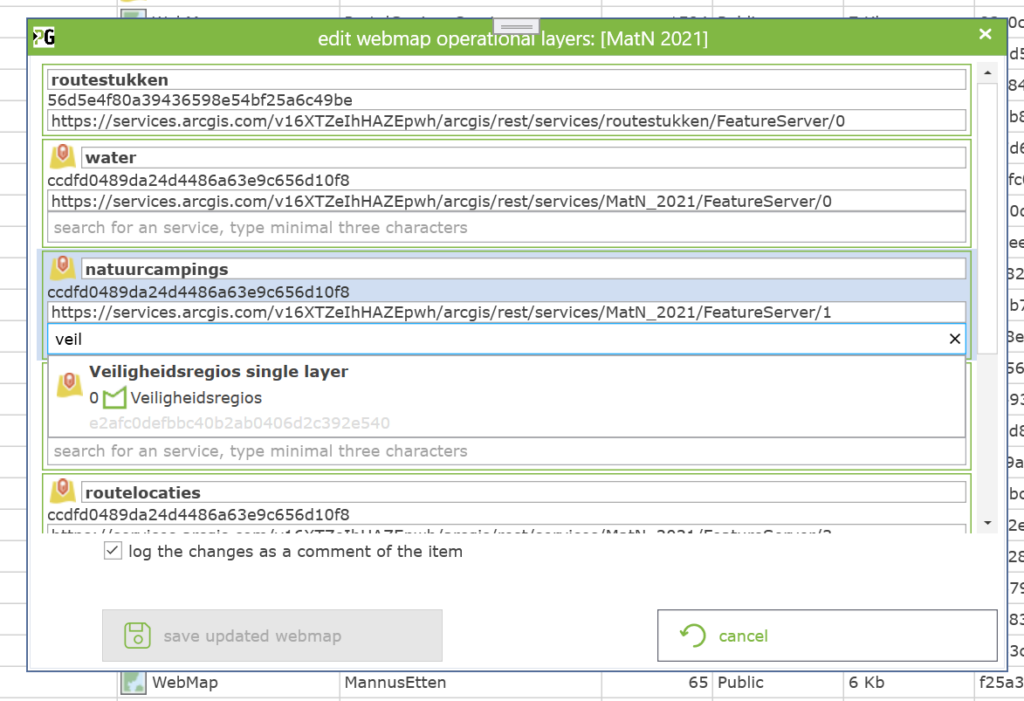
Task: Edit the water layer name field
Action: tap(524, 157)
